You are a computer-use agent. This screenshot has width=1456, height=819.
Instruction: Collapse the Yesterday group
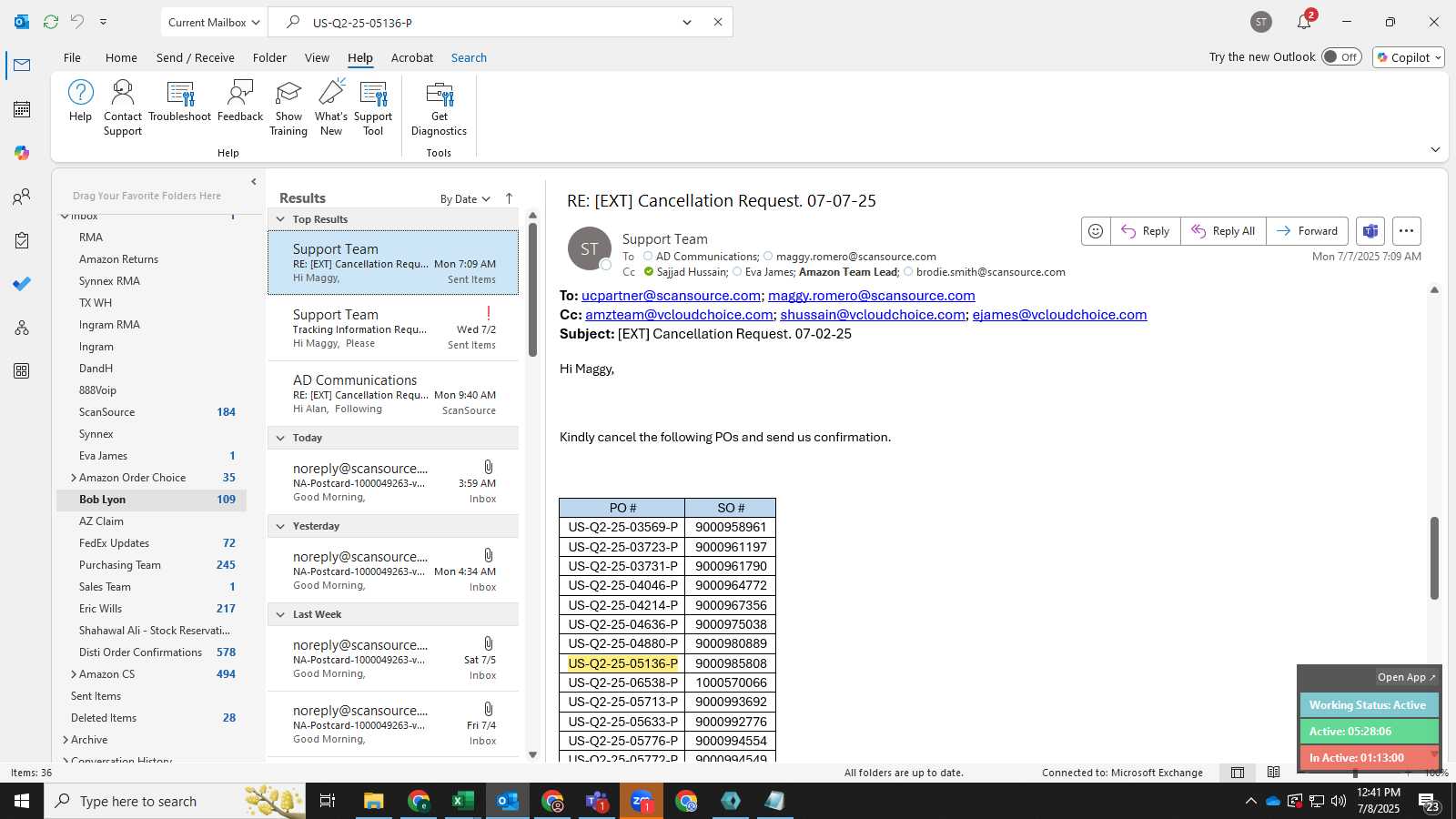(280, 526)
